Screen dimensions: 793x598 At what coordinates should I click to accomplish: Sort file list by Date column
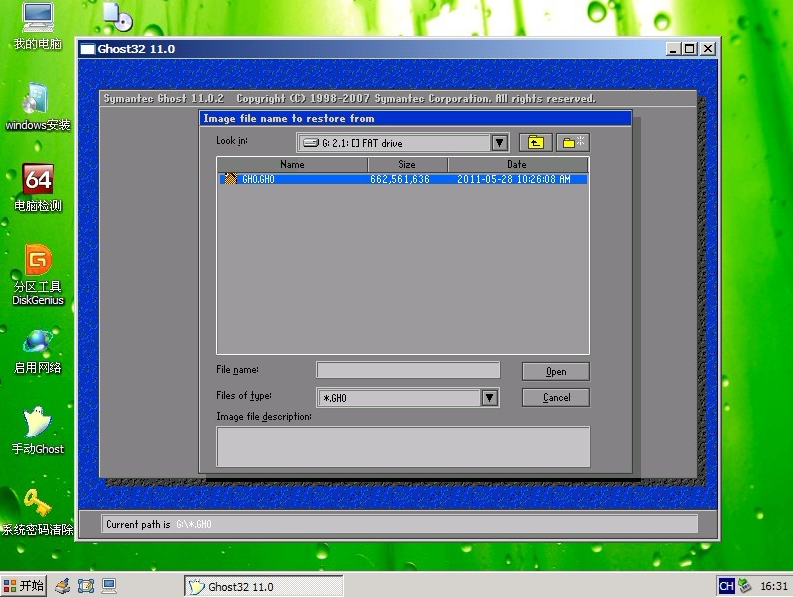coord(517,164)
